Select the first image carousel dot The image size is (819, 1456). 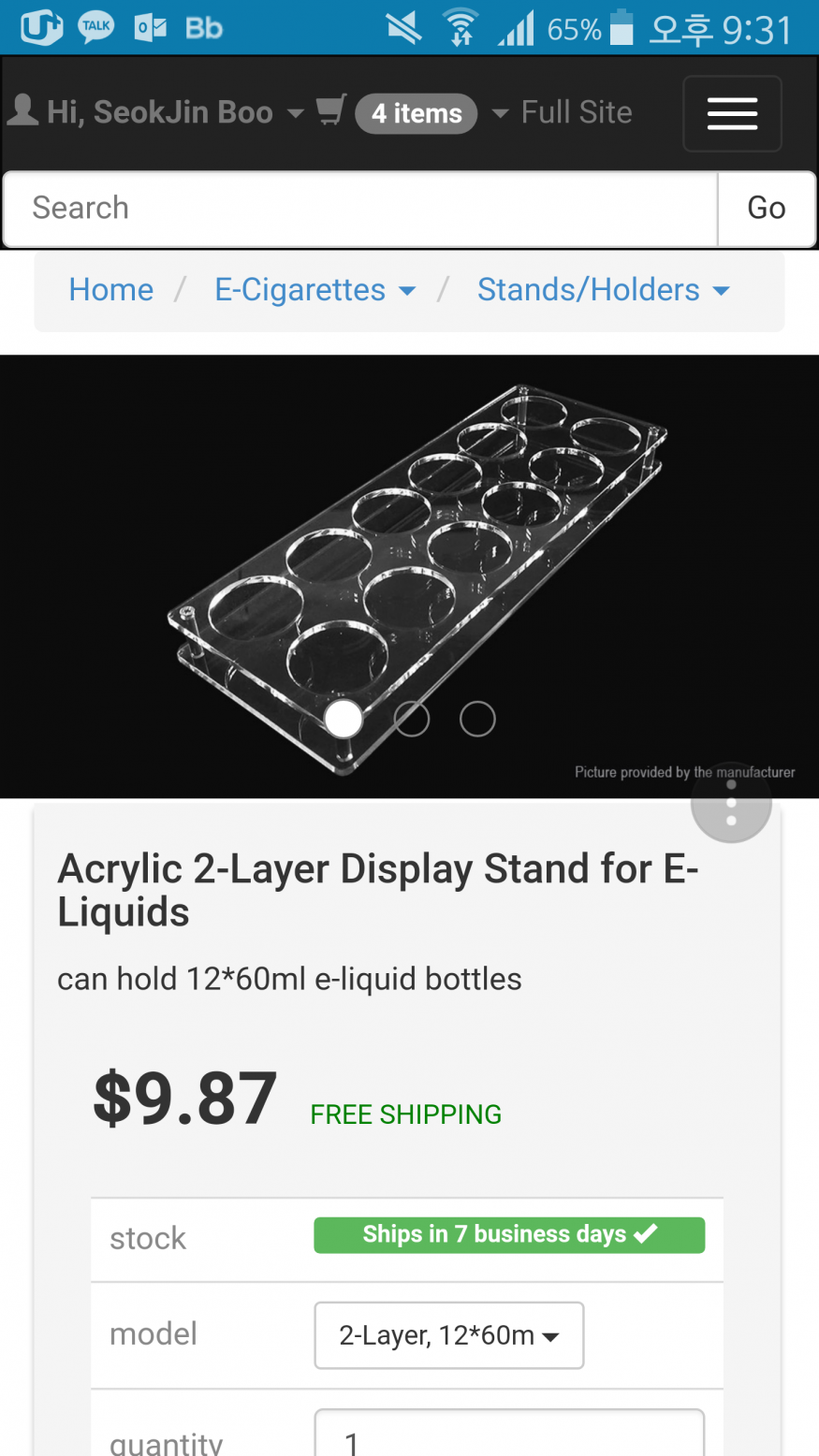[x=344, y=719]
